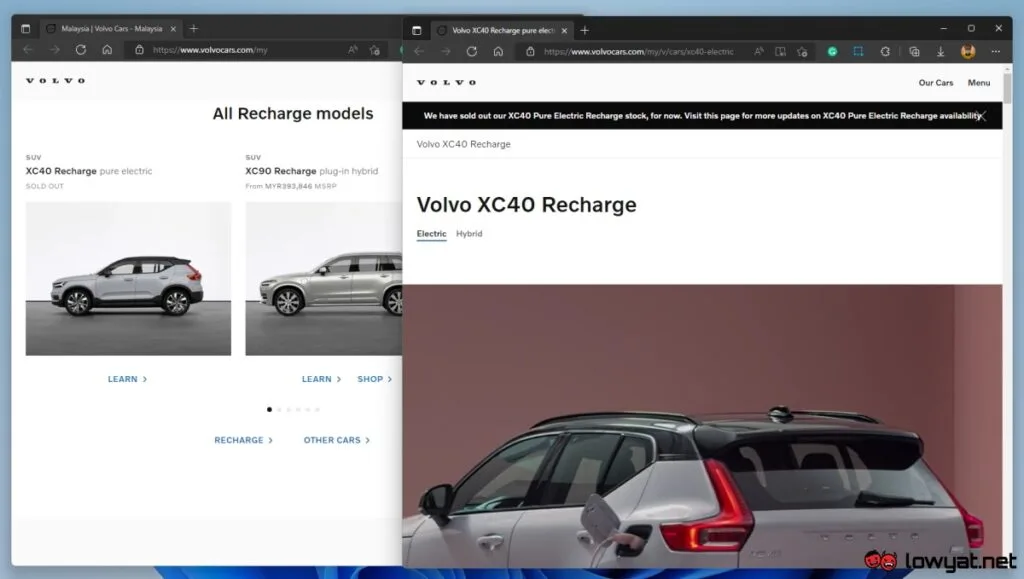The height and width of the screenshot is (579, 1024).
Task: Open XC90 Recharge car thumbnail
Action: click(x=324, y=279)
